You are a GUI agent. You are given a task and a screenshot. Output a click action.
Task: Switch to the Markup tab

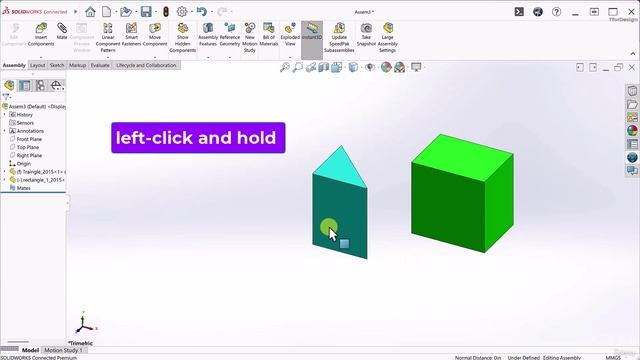(78, 65)
